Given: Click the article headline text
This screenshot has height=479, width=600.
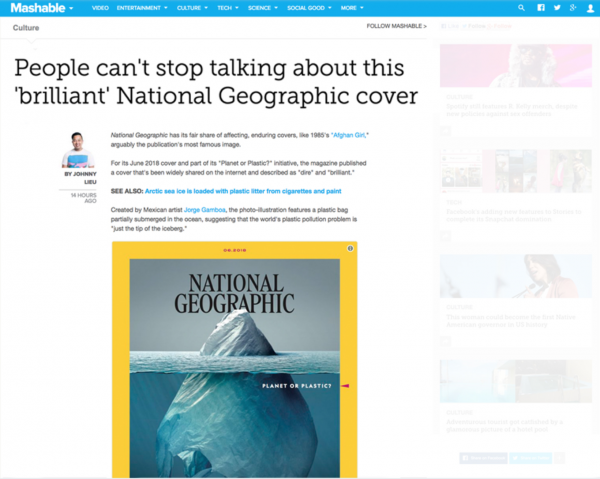Looking at the screenshot, I should (216, 81).
